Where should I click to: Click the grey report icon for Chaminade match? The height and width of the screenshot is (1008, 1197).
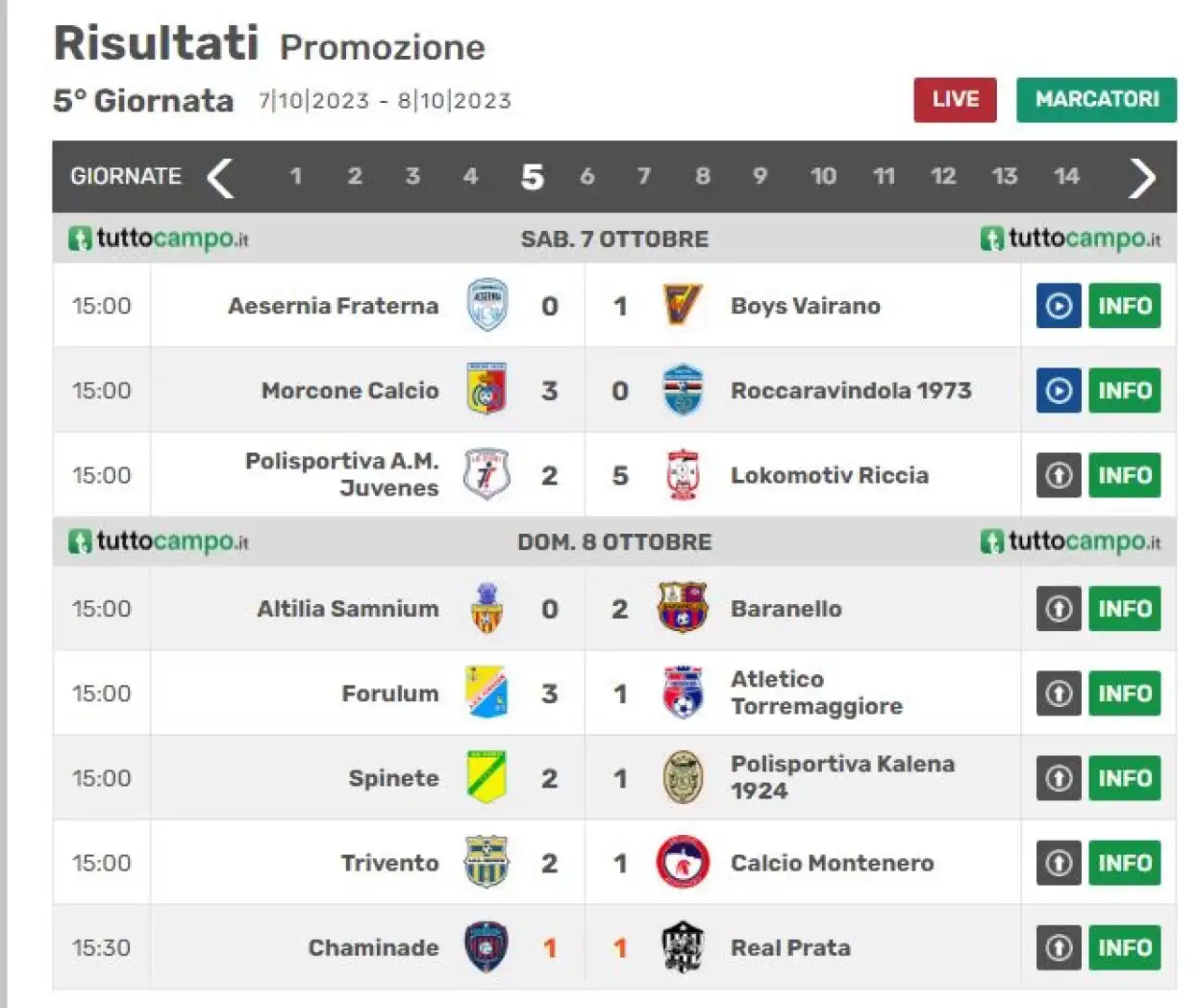pyautogui.click(x=1059, y=947)
